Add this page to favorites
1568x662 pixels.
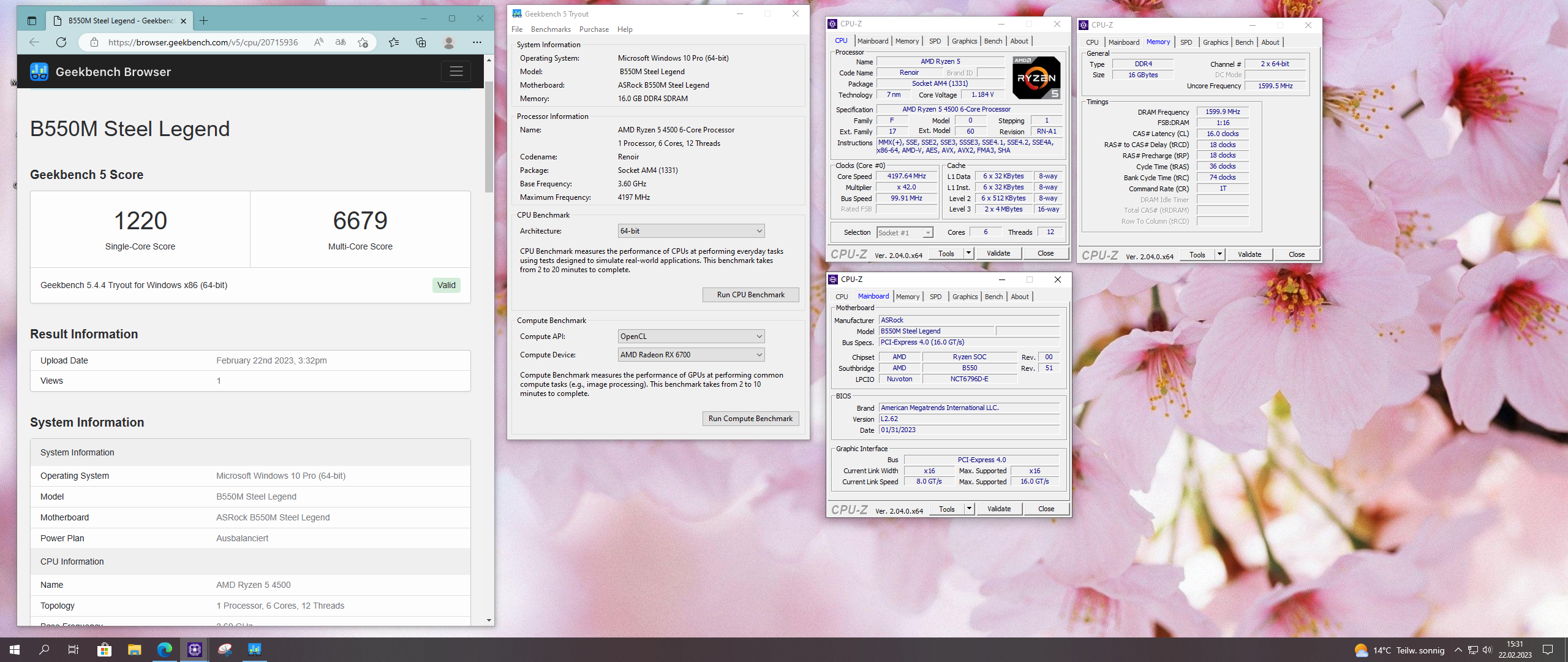pos(363,42)
